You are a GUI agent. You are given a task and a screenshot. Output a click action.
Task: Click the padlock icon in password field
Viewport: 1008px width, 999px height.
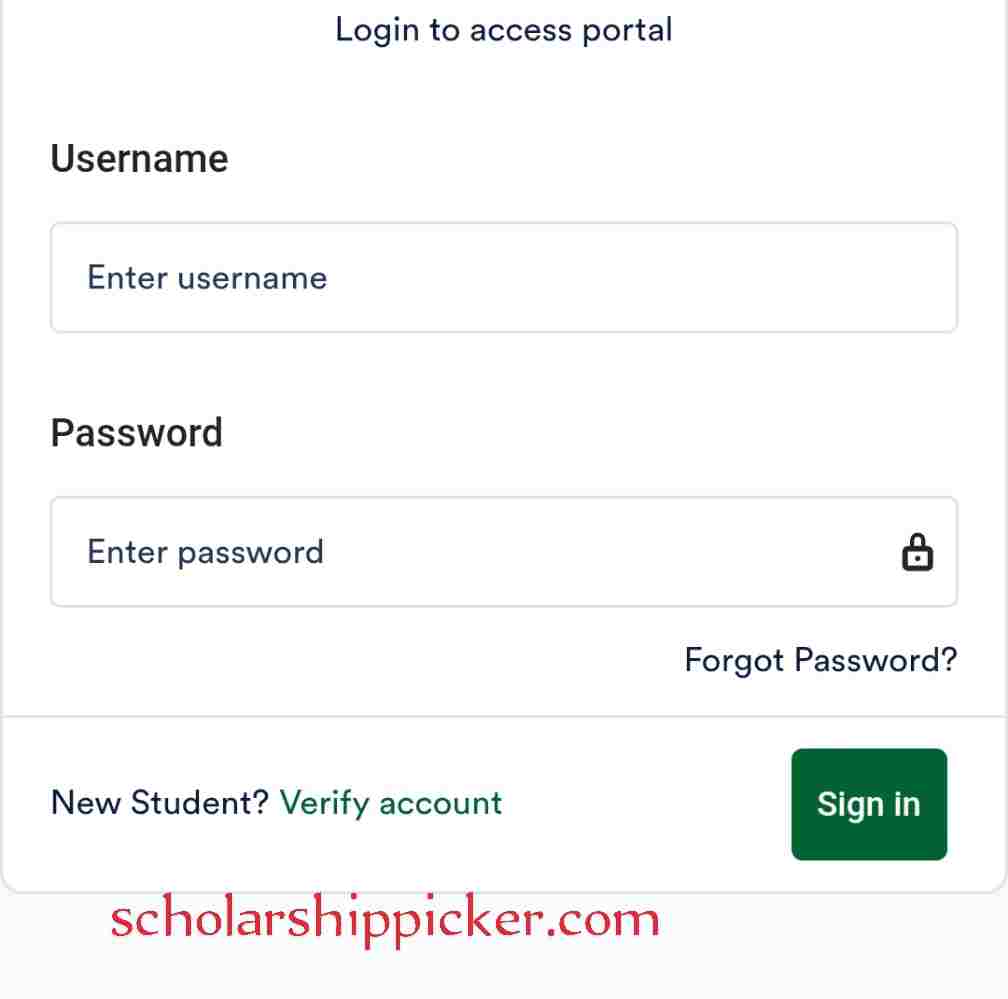pyautogui.click(x=917, y=552)
